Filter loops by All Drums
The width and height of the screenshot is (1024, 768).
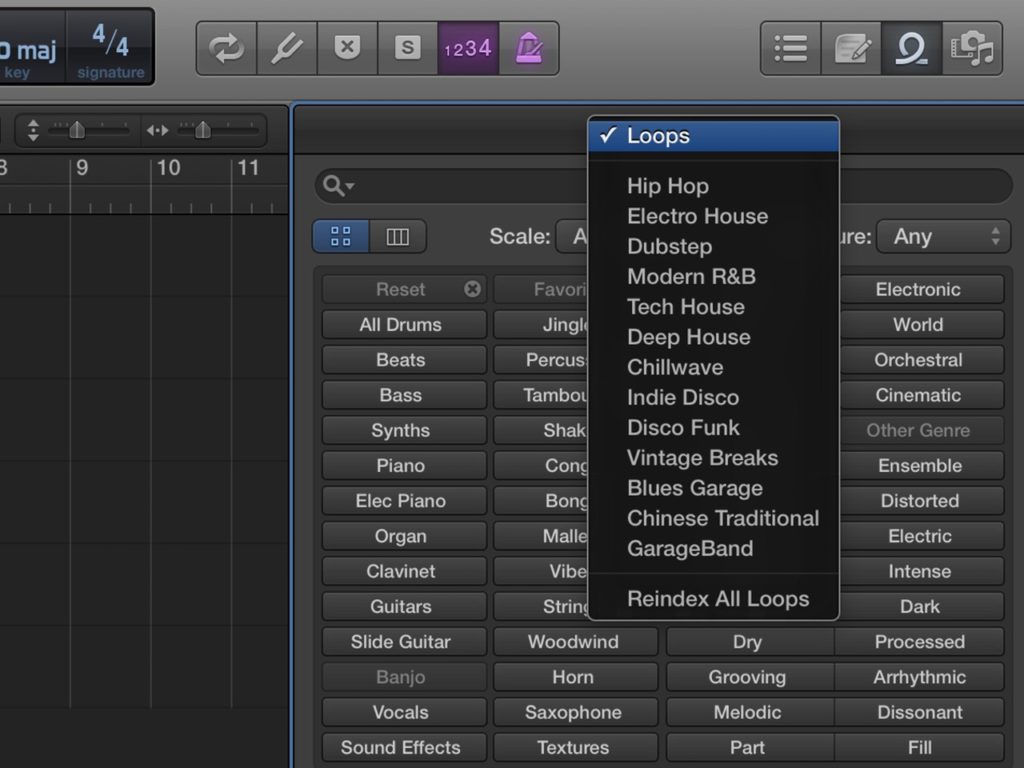coord(400,324)
